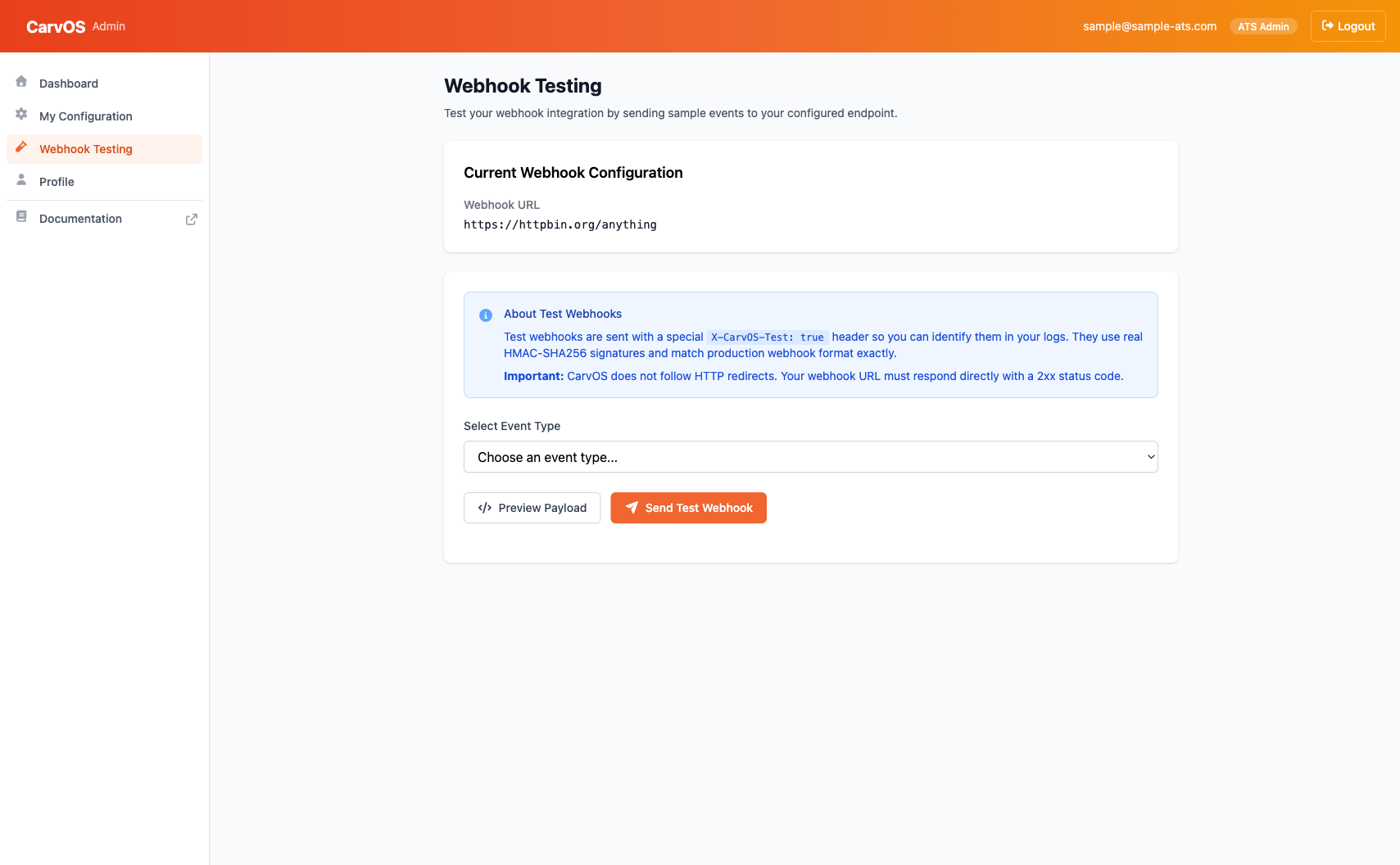The width and height of the screenshot is (1400, 865).
Task: Open the Profile sidebar entry
Action: tap(57, 181)
